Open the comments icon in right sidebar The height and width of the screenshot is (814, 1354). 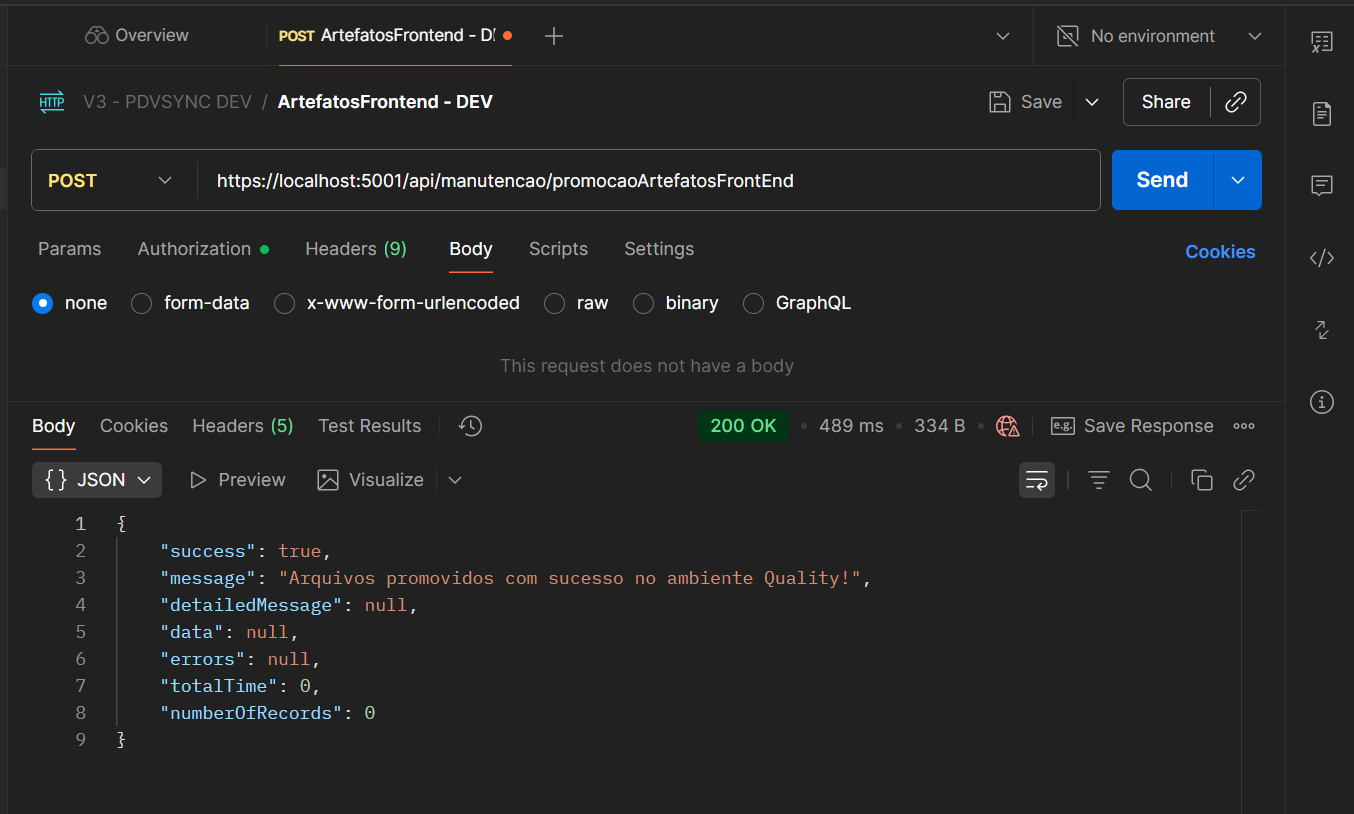[x=1322, y=186]
